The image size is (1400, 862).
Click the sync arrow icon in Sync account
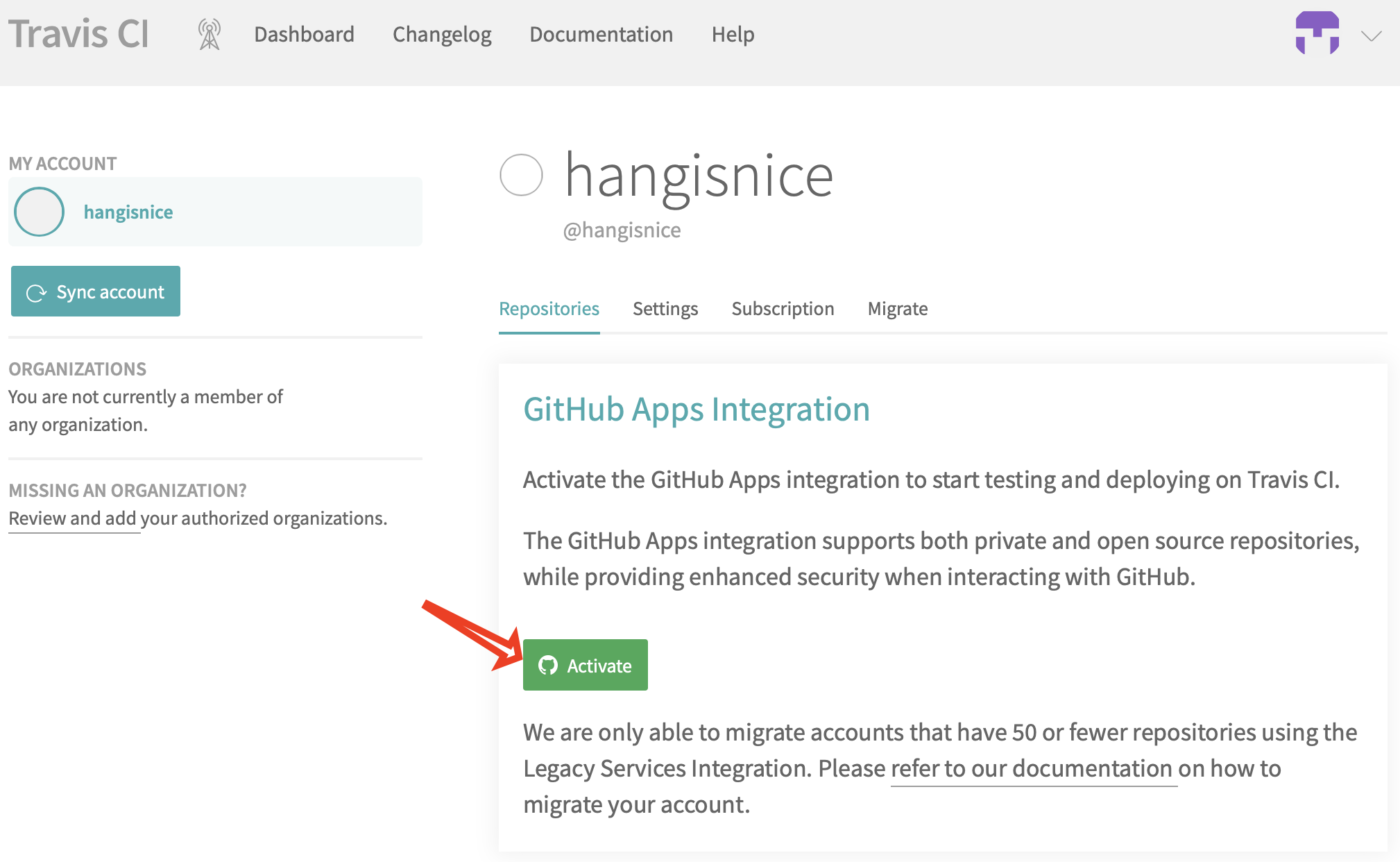click(35, 293)
